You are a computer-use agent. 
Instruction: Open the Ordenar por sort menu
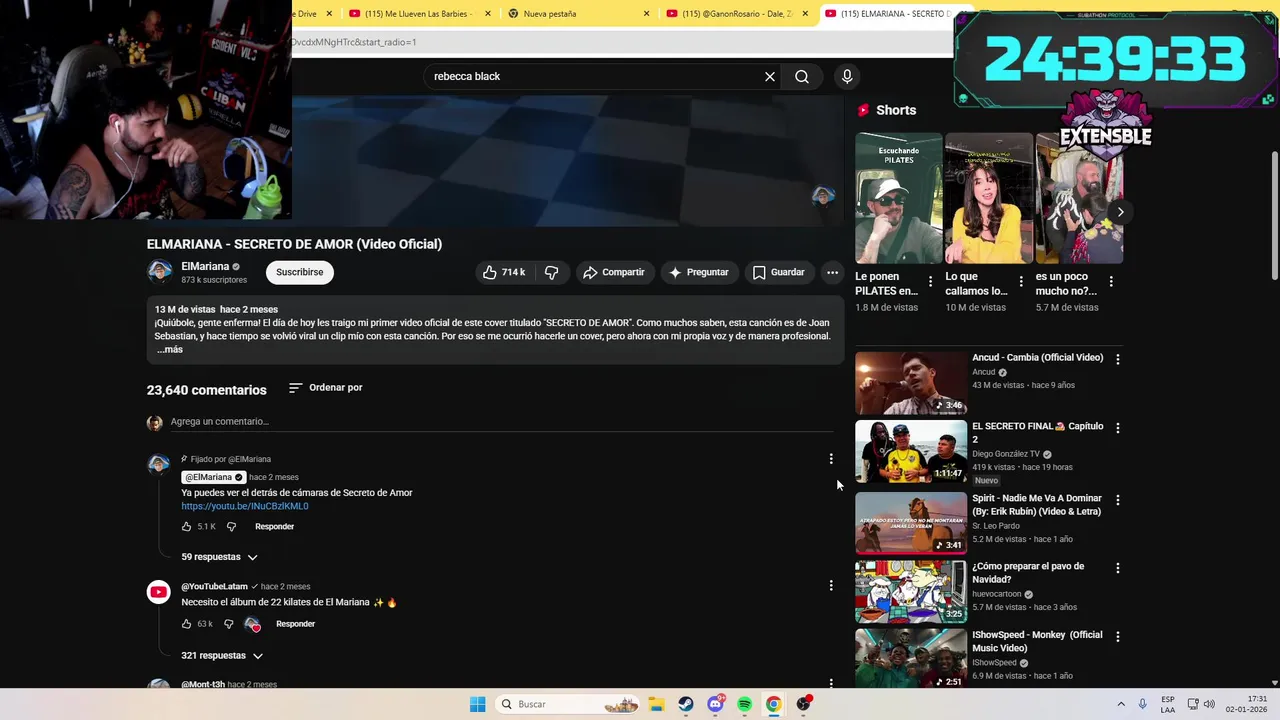326,387
